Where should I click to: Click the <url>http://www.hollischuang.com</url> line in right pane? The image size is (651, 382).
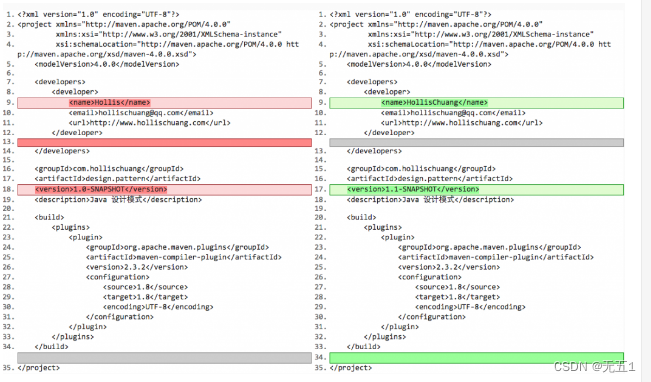462,123
